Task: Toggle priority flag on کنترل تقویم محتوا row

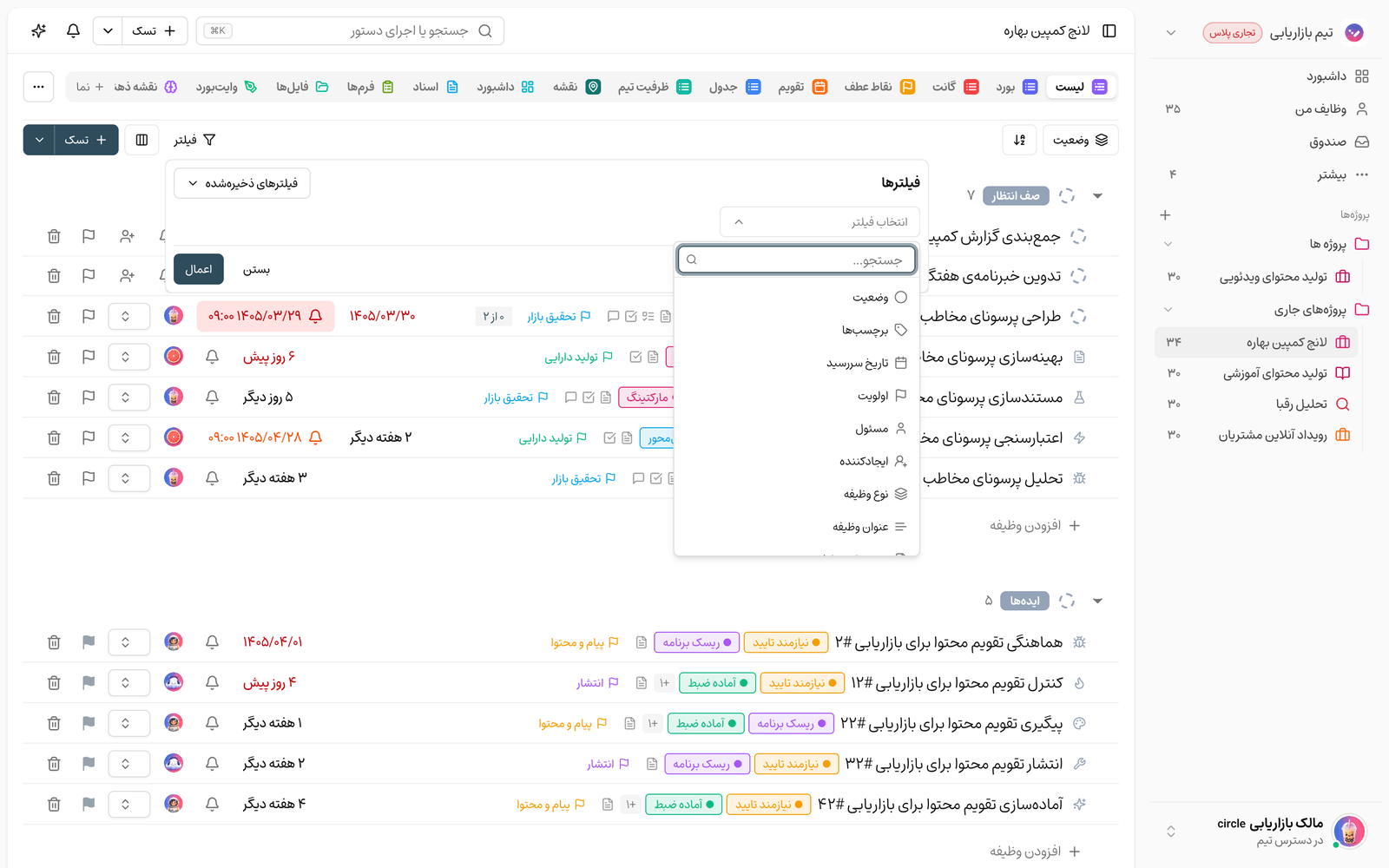Action: pos(89,683)
